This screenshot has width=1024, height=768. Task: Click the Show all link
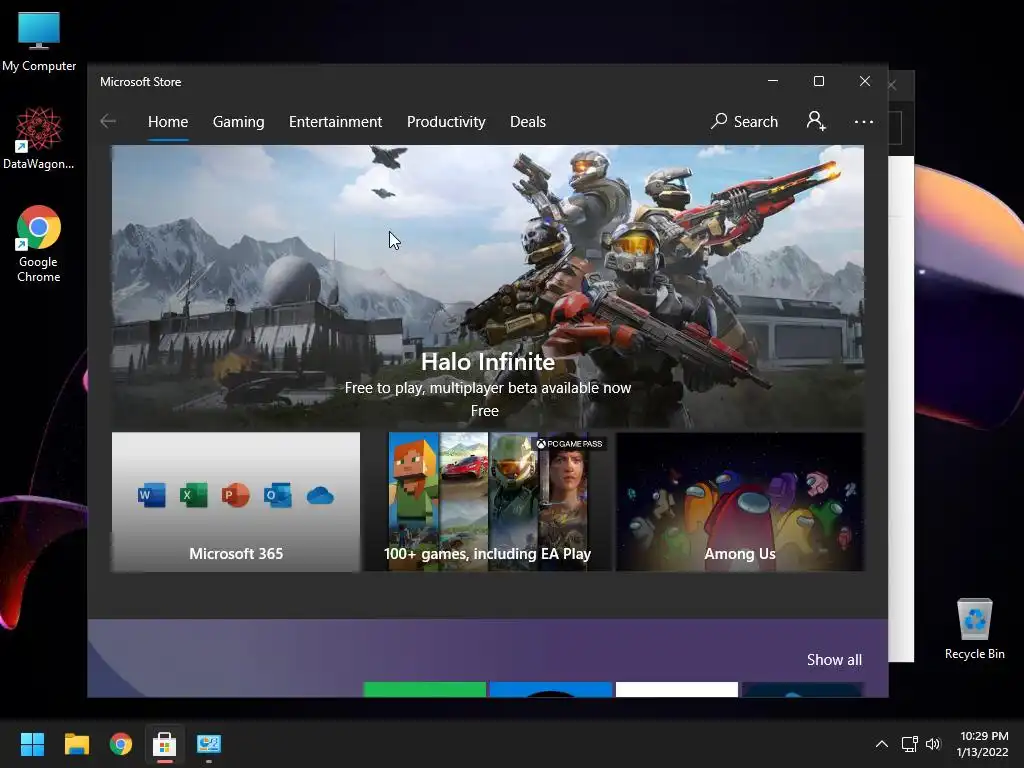coord(834,660)
